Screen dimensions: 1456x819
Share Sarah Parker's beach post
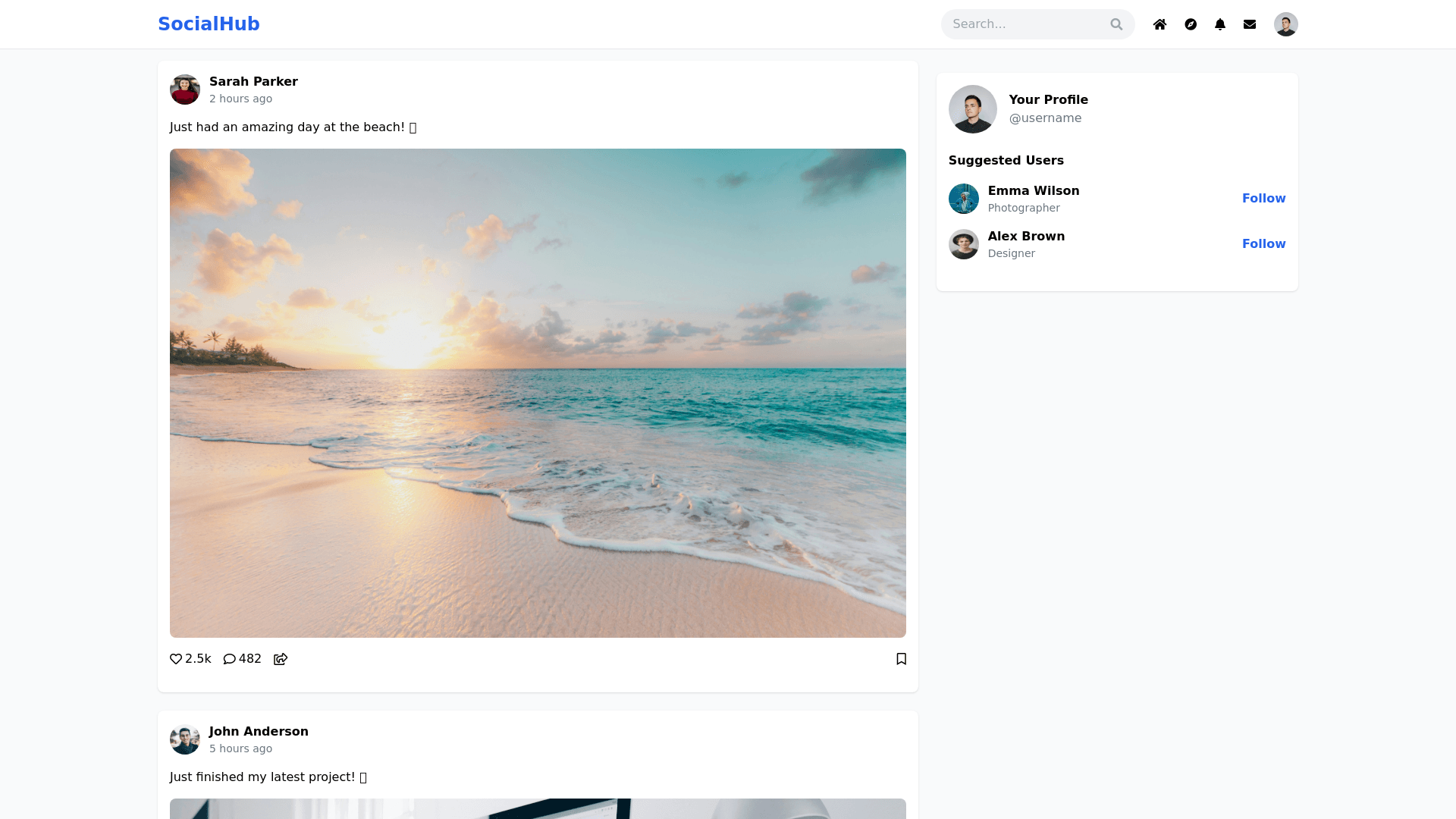[281, 659]
